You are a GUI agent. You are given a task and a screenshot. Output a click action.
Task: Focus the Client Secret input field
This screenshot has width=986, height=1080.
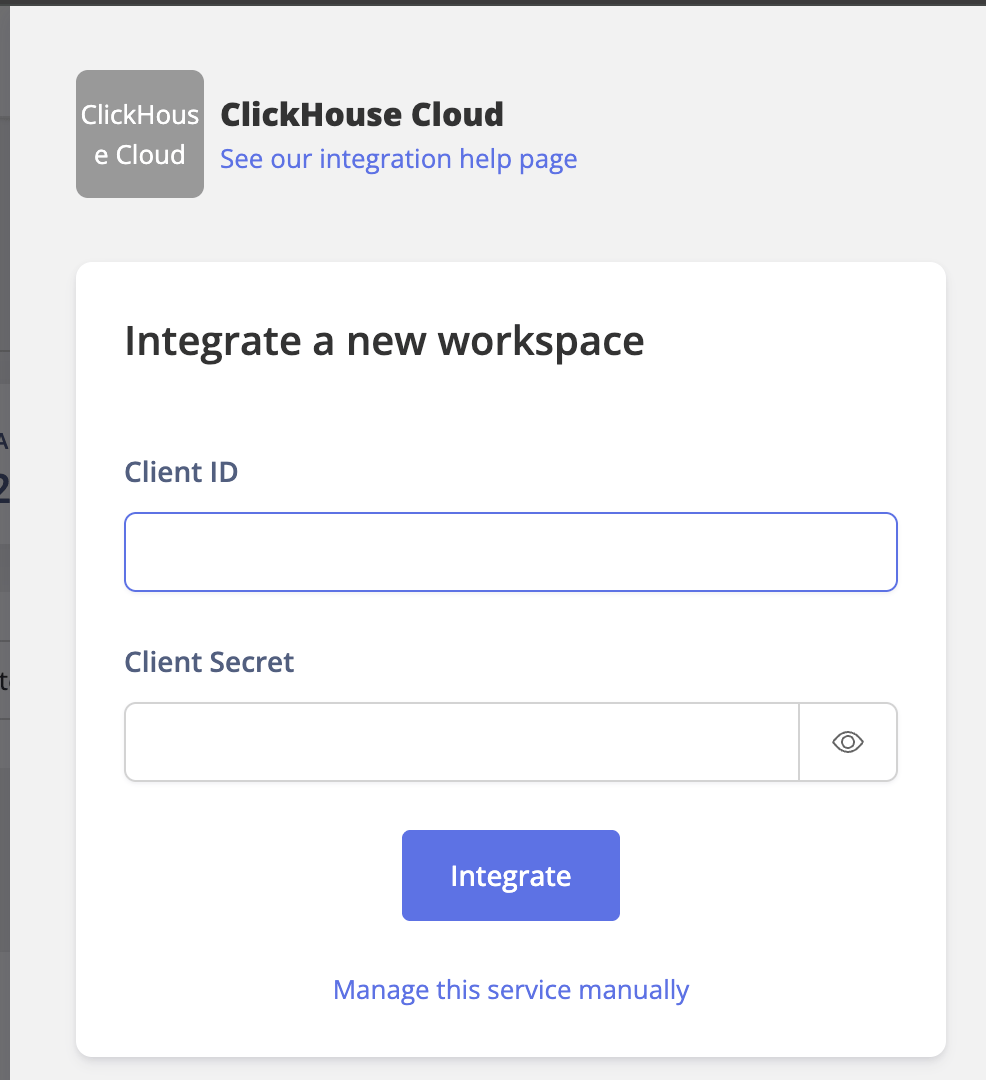point(461,742)
